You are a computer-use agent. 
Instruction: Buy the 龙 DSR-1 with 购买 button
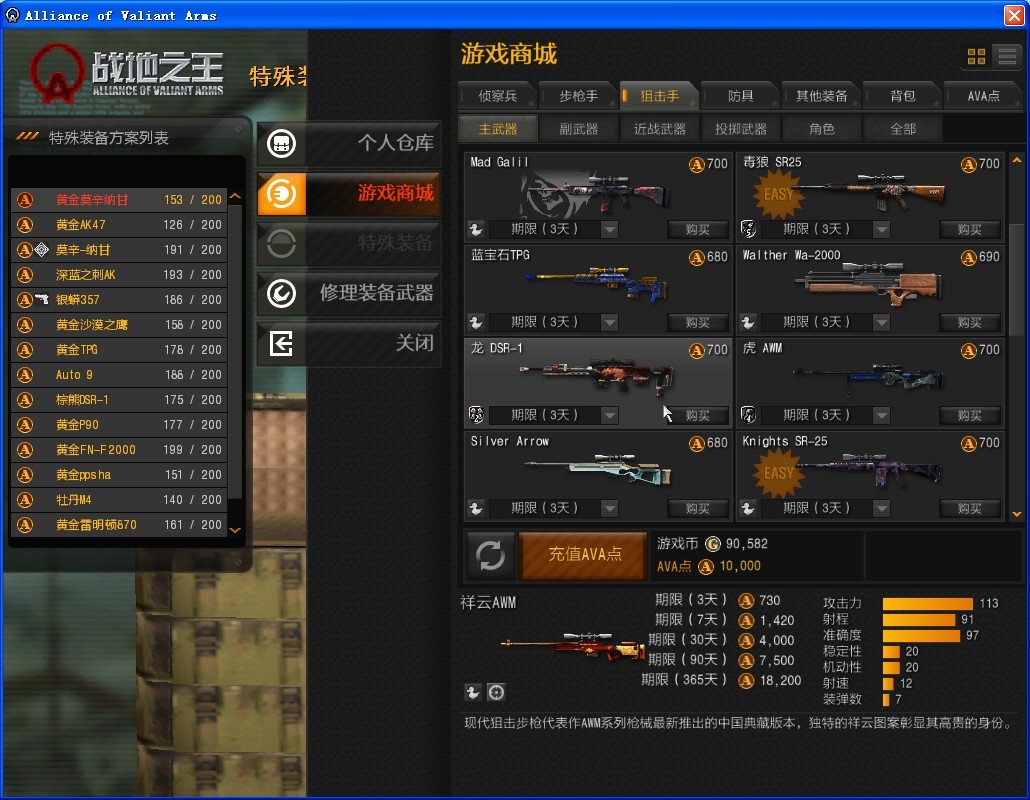(x=698, y=415)
